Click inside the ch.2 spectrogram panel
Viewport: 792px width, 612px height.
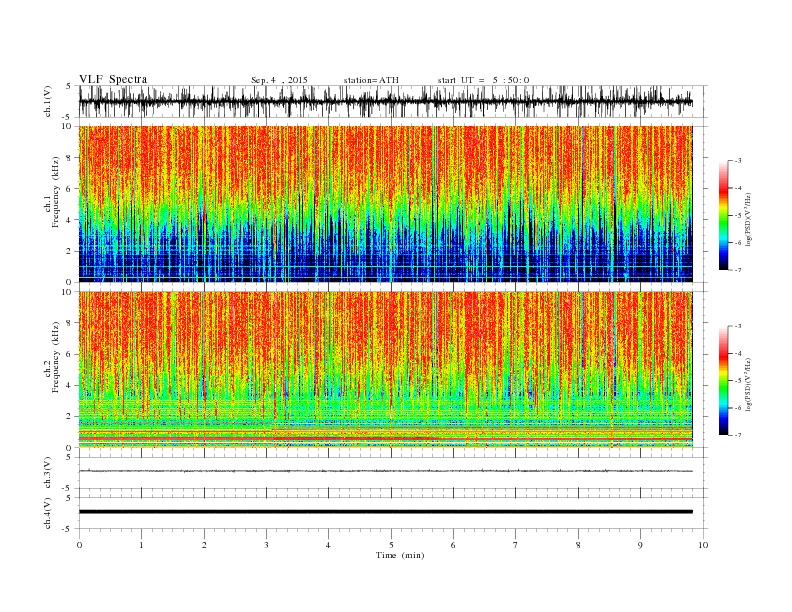pyautogui.click(x=386, y=370)
